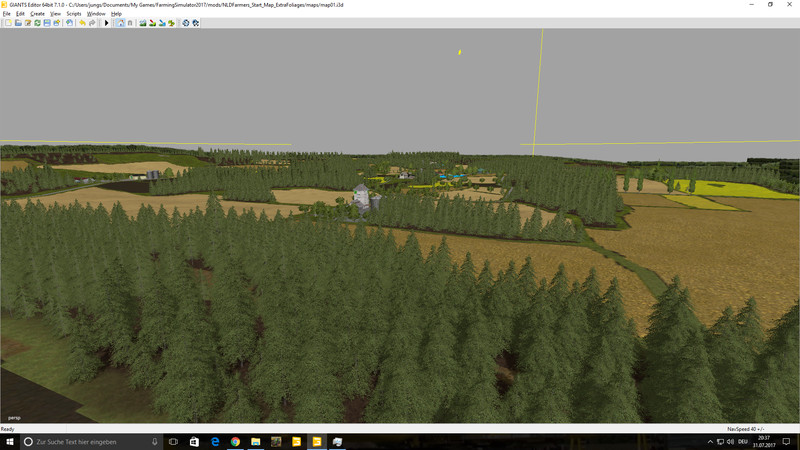Open Task View from the taskbar
Image resolution: width=800 pixels, height=450 pixels.
173,441
